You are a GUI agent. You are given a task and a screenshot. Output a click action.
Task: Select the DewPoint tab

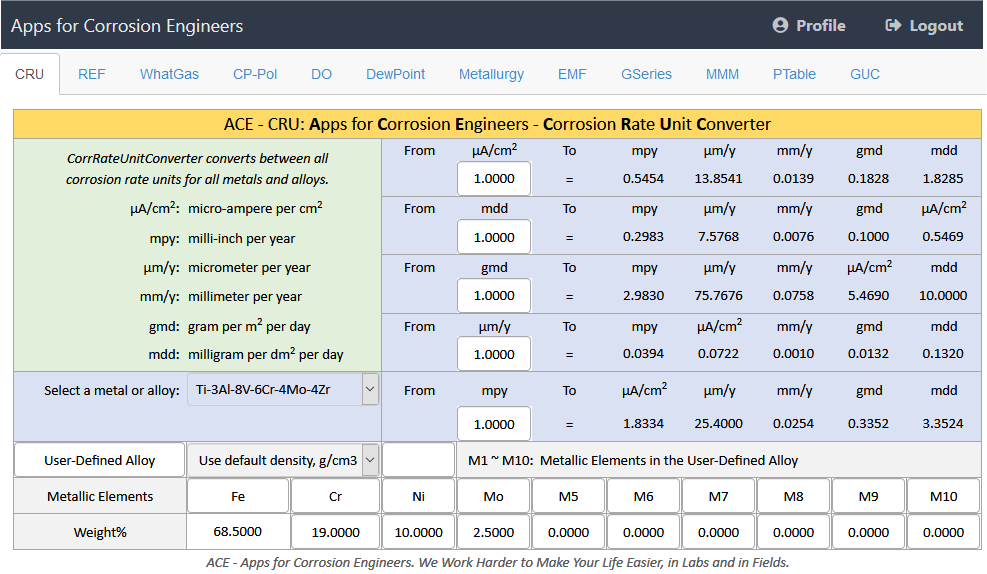click(395, 74)
